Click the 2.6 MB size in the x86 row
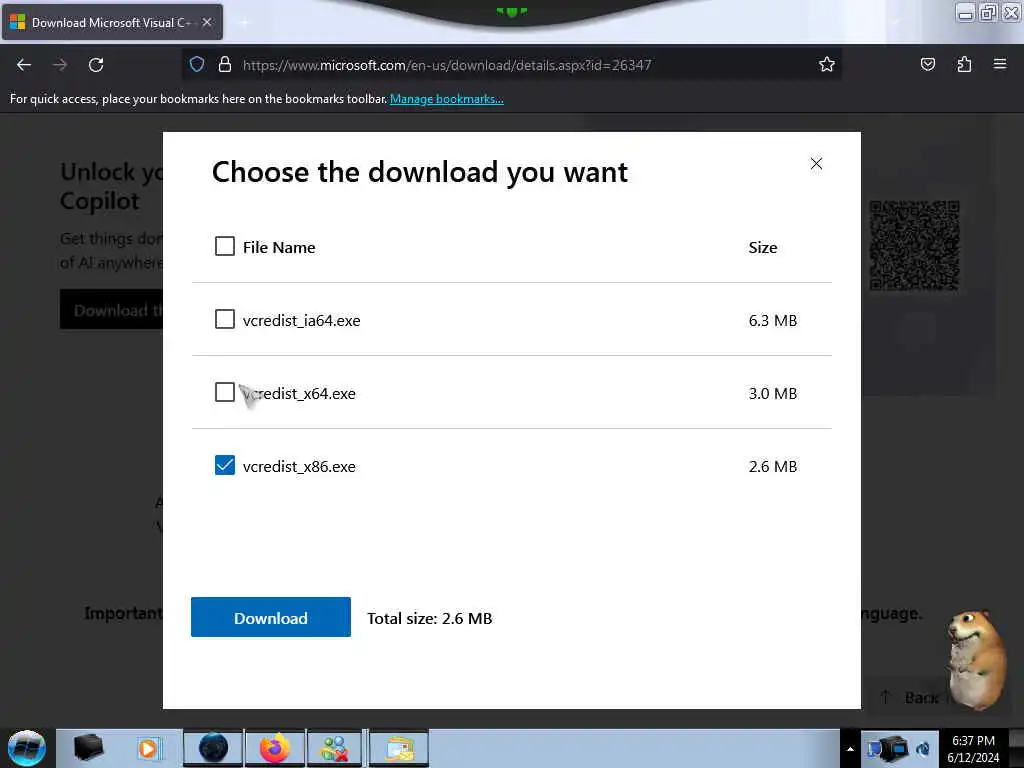 tap(773, 467)
